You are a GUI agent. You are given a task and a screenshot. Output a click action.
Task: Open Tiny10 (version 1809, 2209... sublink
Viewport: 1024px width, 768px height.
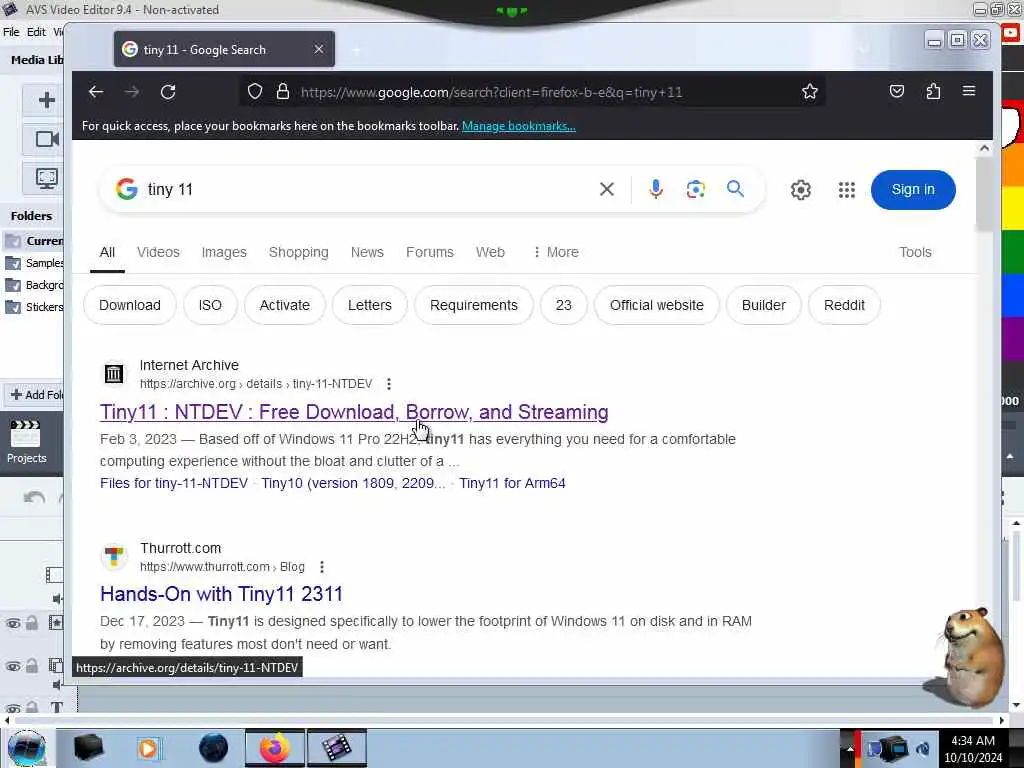click(353, 483)
